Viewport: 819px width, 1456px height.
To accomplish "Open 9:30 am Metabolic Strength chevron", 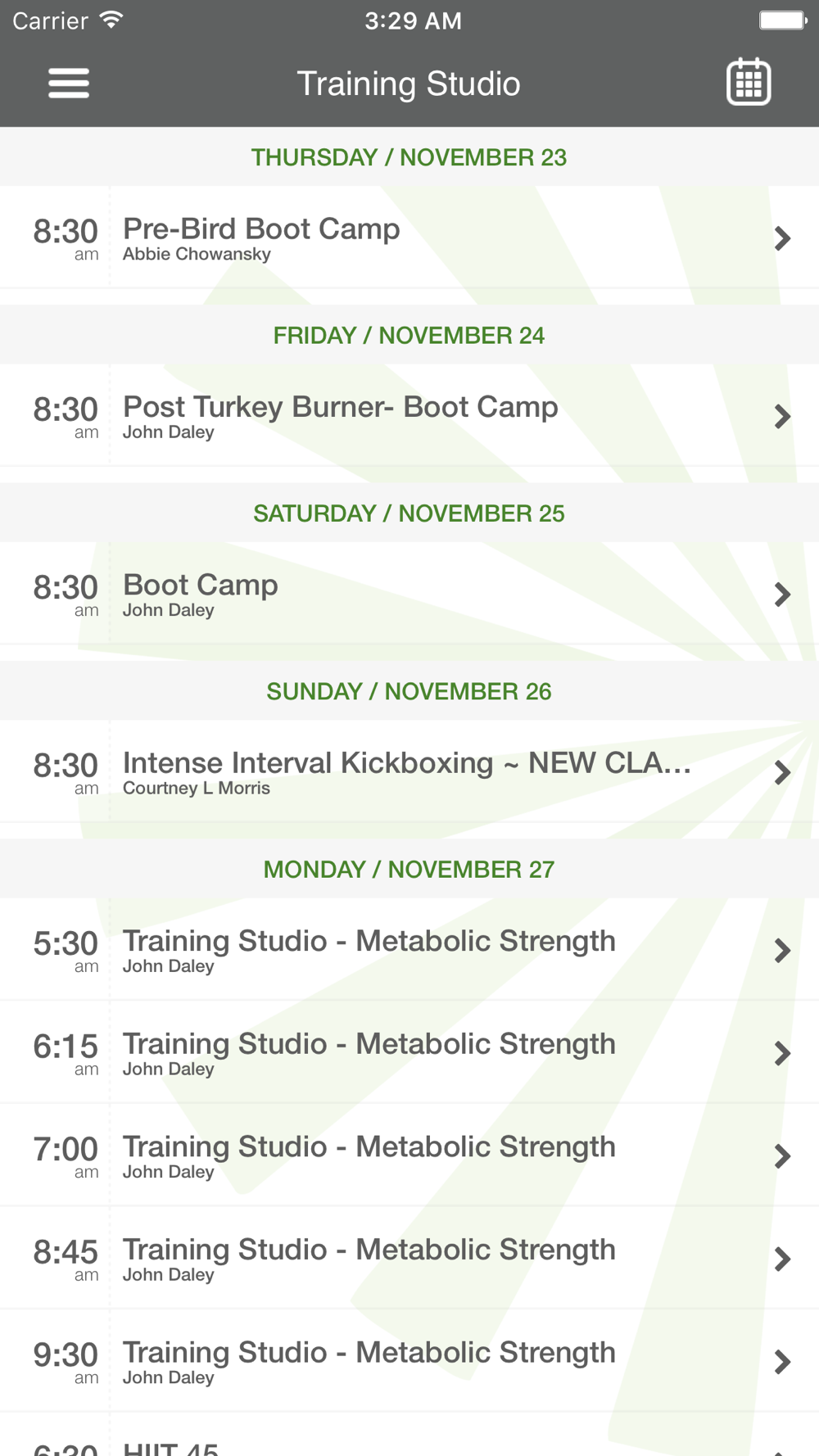I will [x=783, y=1362].
